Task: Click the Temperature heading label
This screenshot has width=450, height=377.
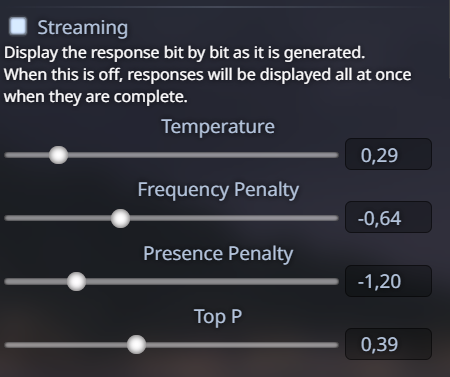Action: click(218, 127)
